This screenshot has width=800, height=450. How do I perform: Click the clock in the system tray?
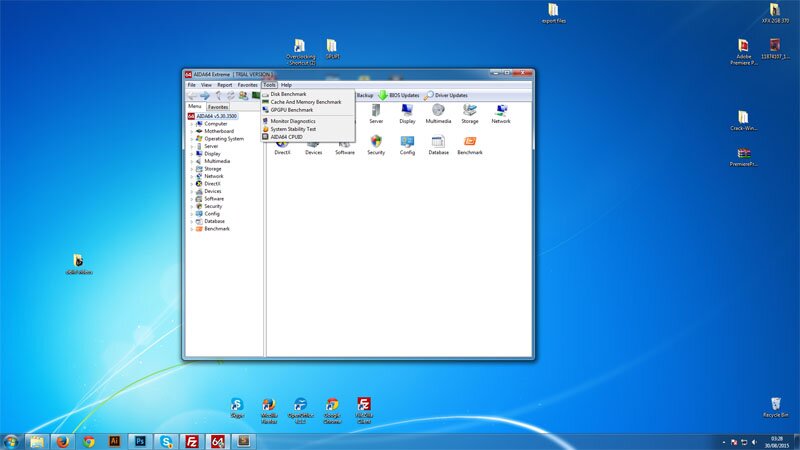[x=777, y=442]
